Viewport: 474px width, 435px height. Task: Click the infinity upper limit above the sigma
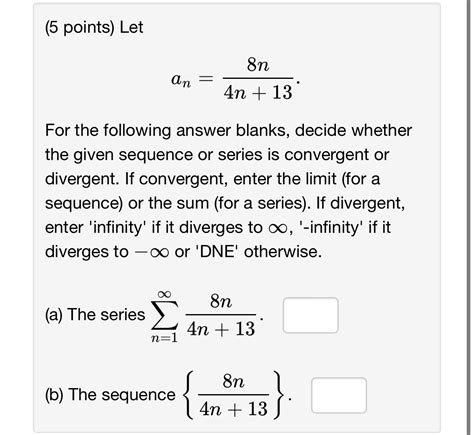(165, 294)
